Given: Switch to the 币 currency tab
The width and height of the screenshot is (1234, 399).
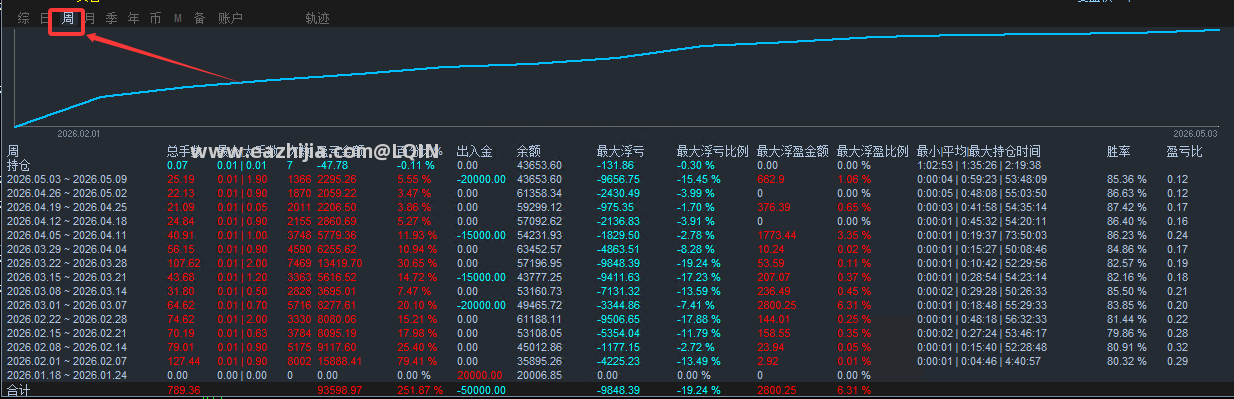Looking at the screenshot, I should point(155,18).
